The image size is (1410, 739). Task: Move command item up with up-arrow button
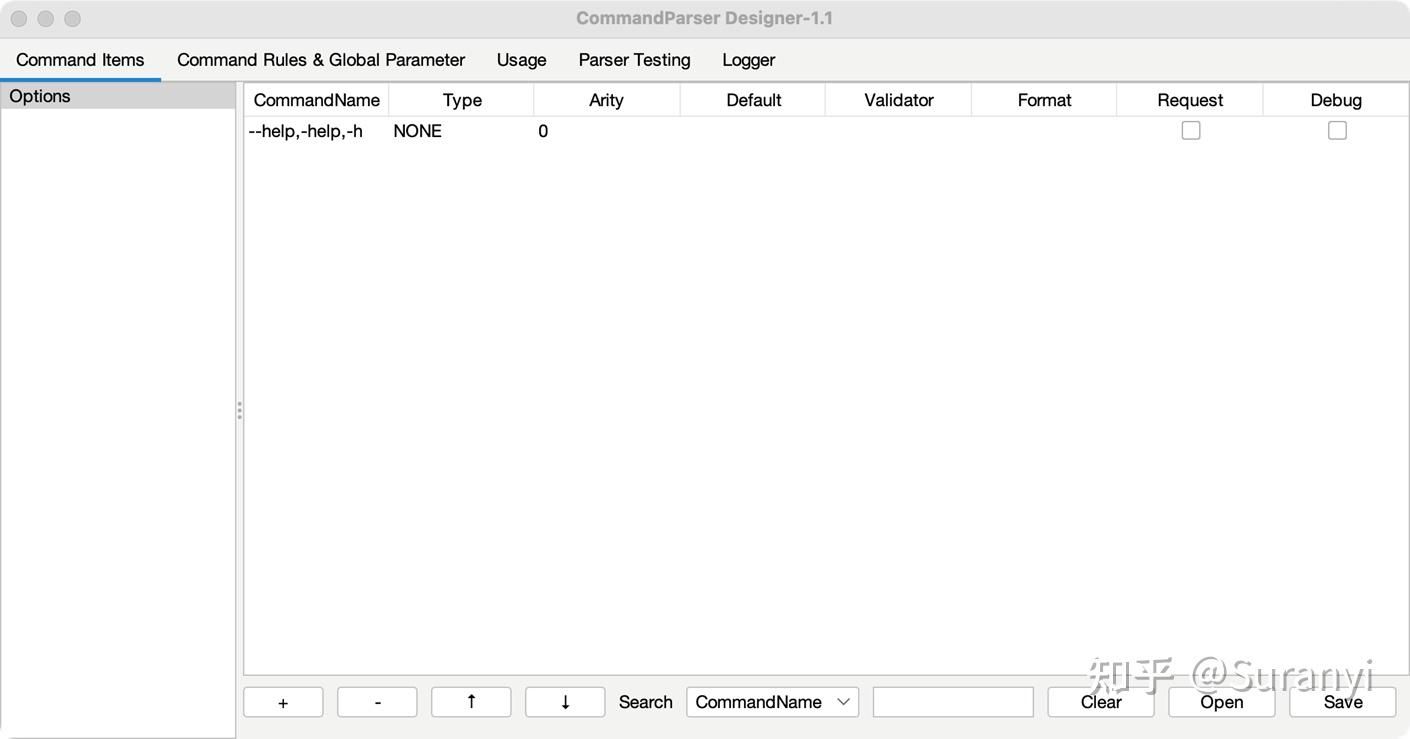click(x=471, y=701)
